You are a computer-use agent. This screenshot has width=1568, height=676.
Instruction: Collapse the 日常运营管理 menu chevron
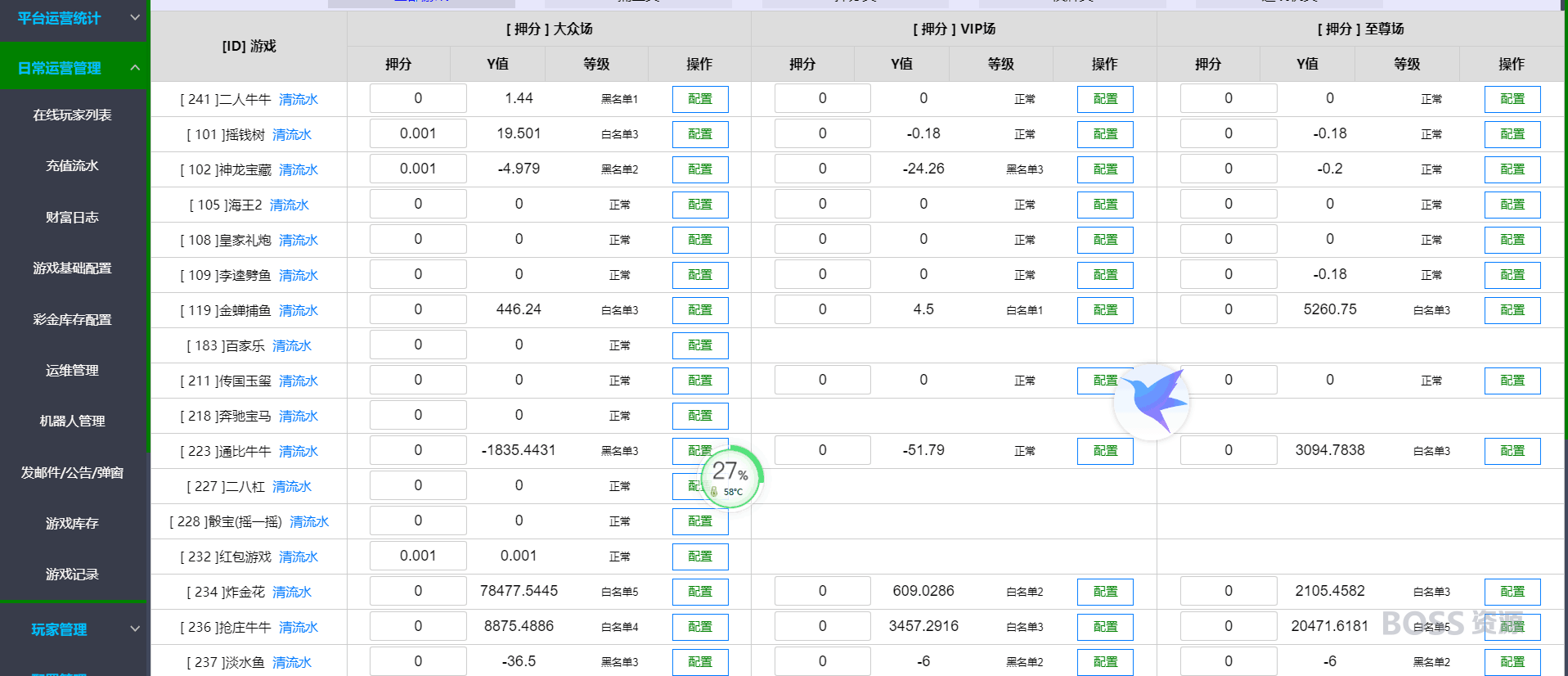click(x=135, y=68)
